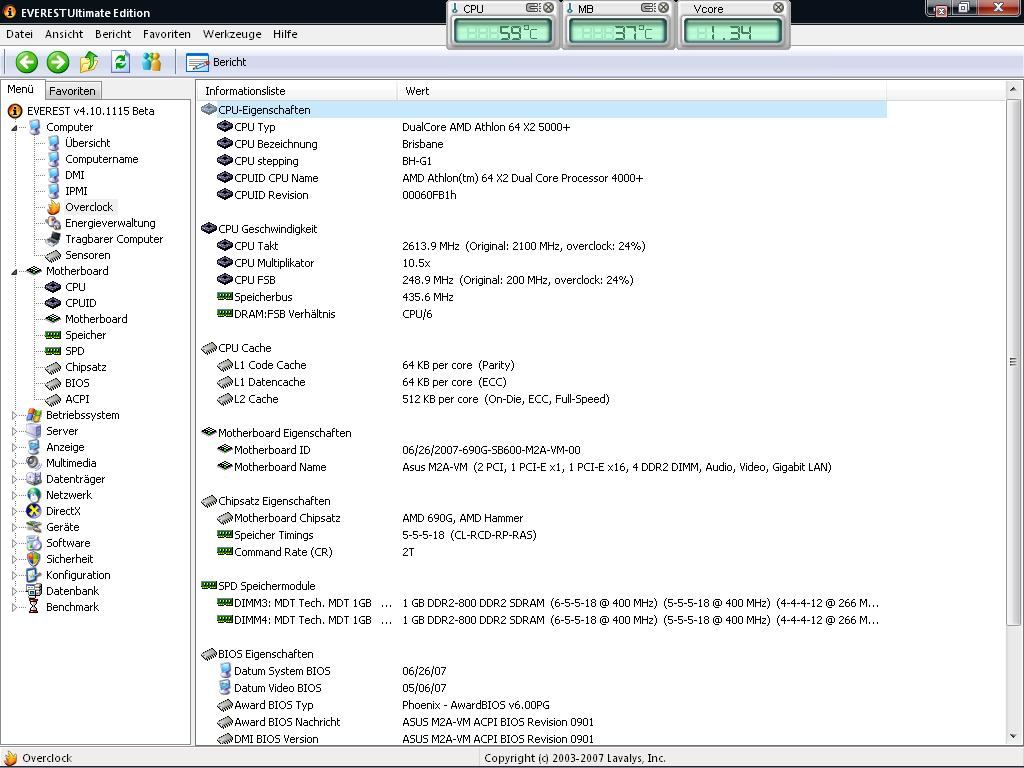Select the DMI tree item
Screen dimensions: 1024x768
pos(74,175)
